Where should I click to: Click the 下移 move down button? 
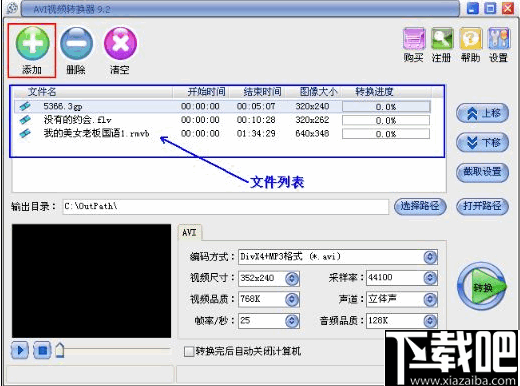coord(482,143)
